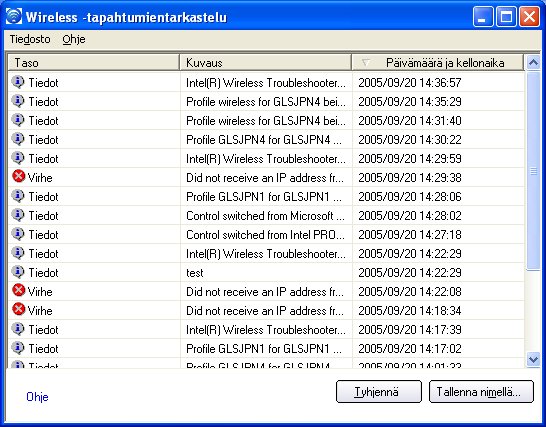Sort by the Kuvaus column header
The width and height of the screenshot is (546, 427).
pos(265,63)
